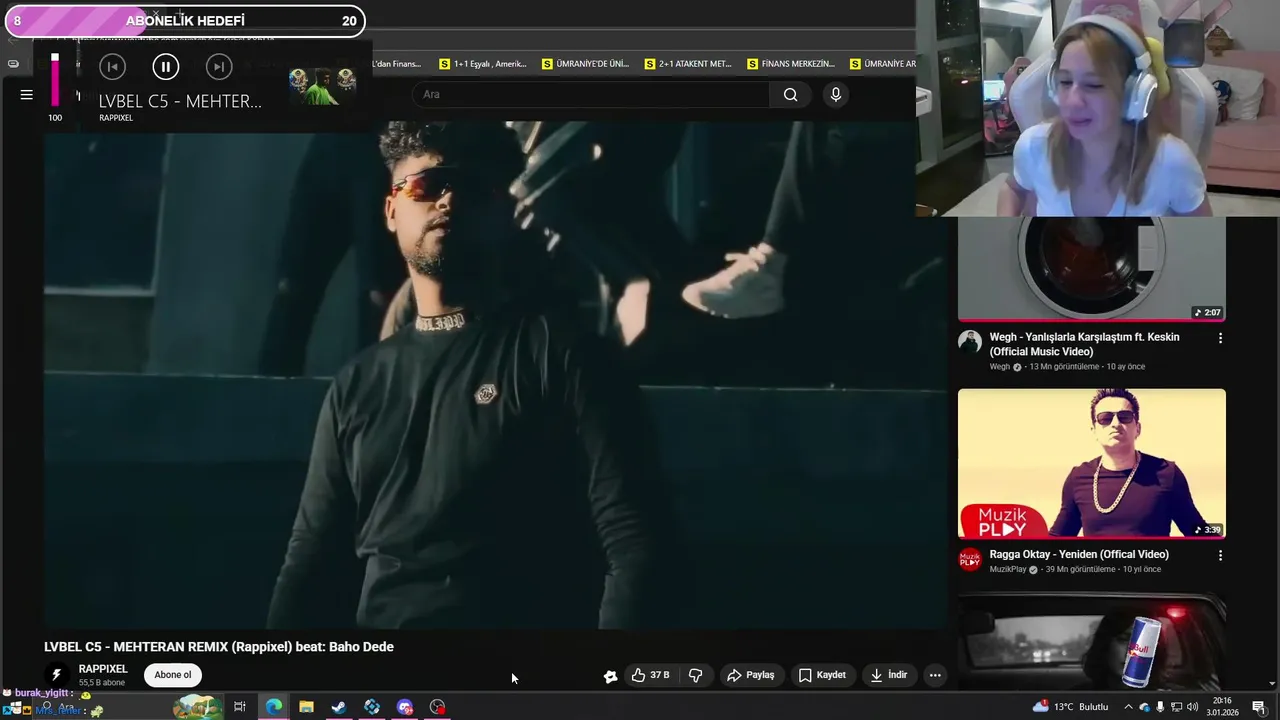
Task: Open the recording app in taskbar
Action: click(x=438, y=707)
